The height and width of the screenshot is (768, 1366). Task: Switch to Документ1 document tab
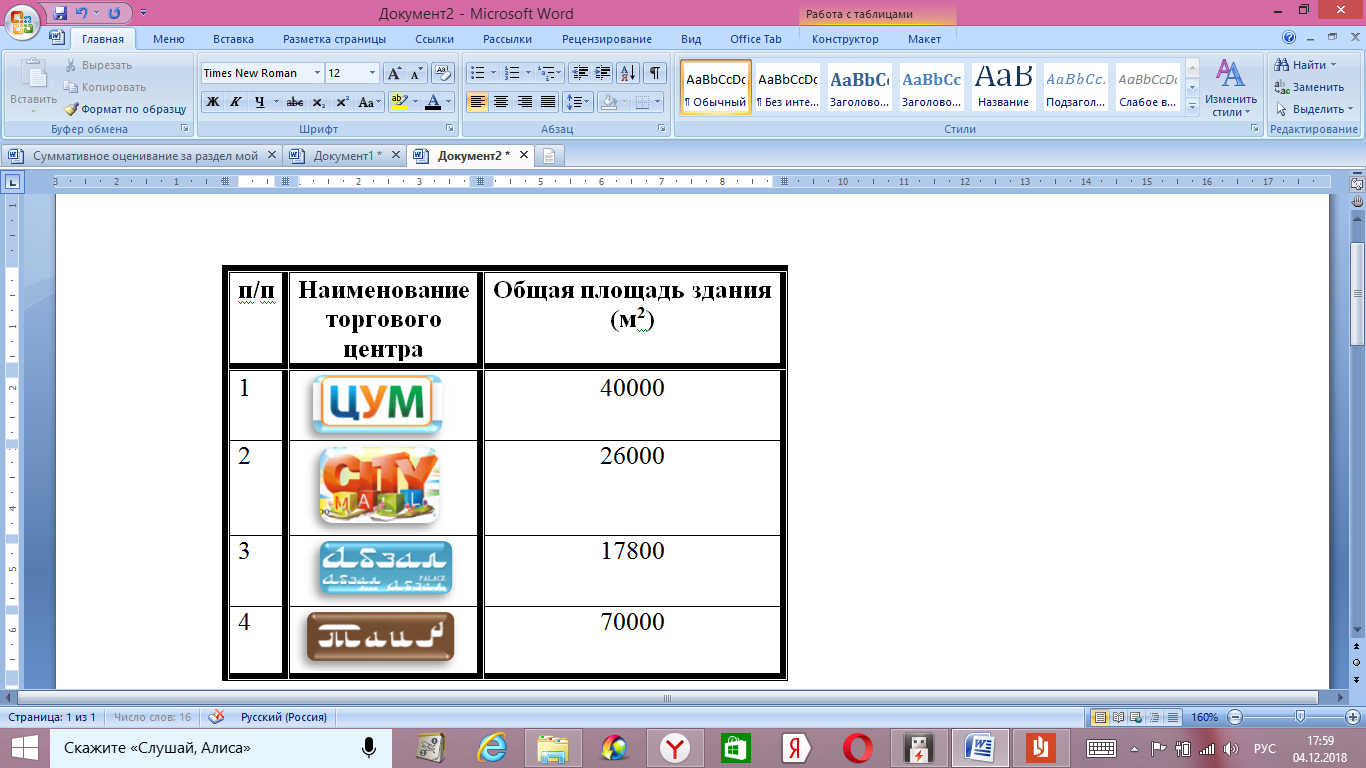tap(345, 156)
